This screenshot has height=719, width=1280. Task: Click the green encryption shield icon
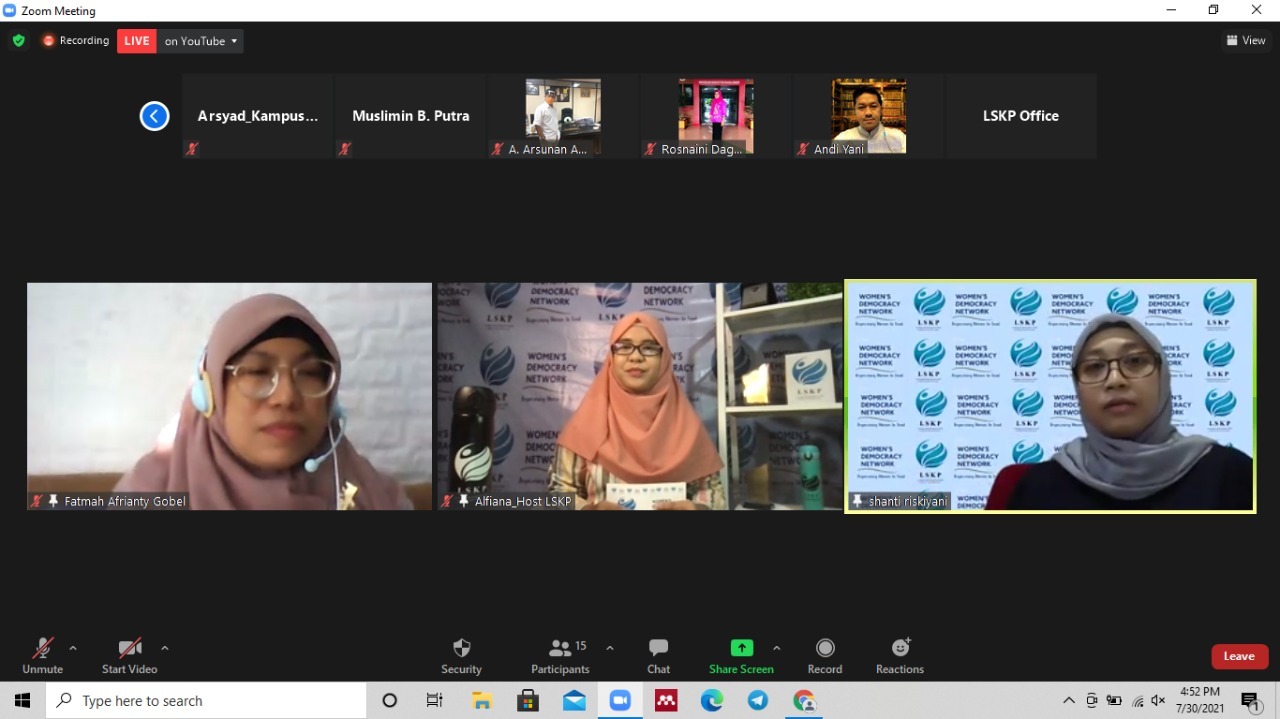coord(19,41)
